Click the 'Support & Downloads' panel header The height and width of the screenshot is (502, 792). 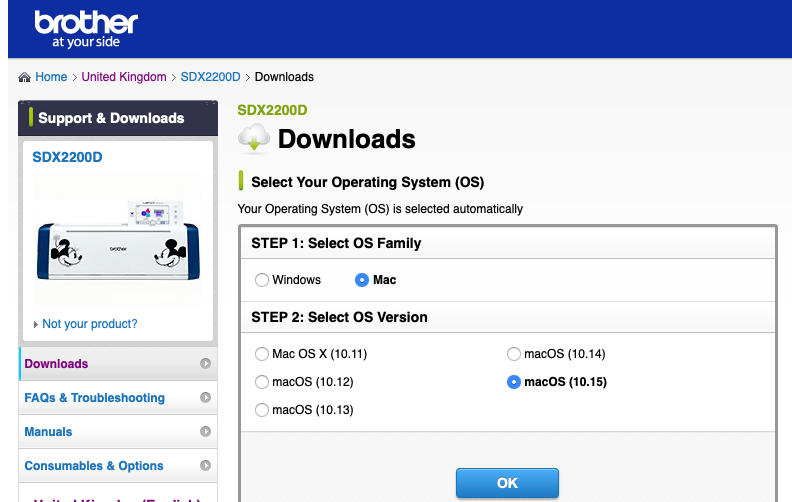coord(118,118)
